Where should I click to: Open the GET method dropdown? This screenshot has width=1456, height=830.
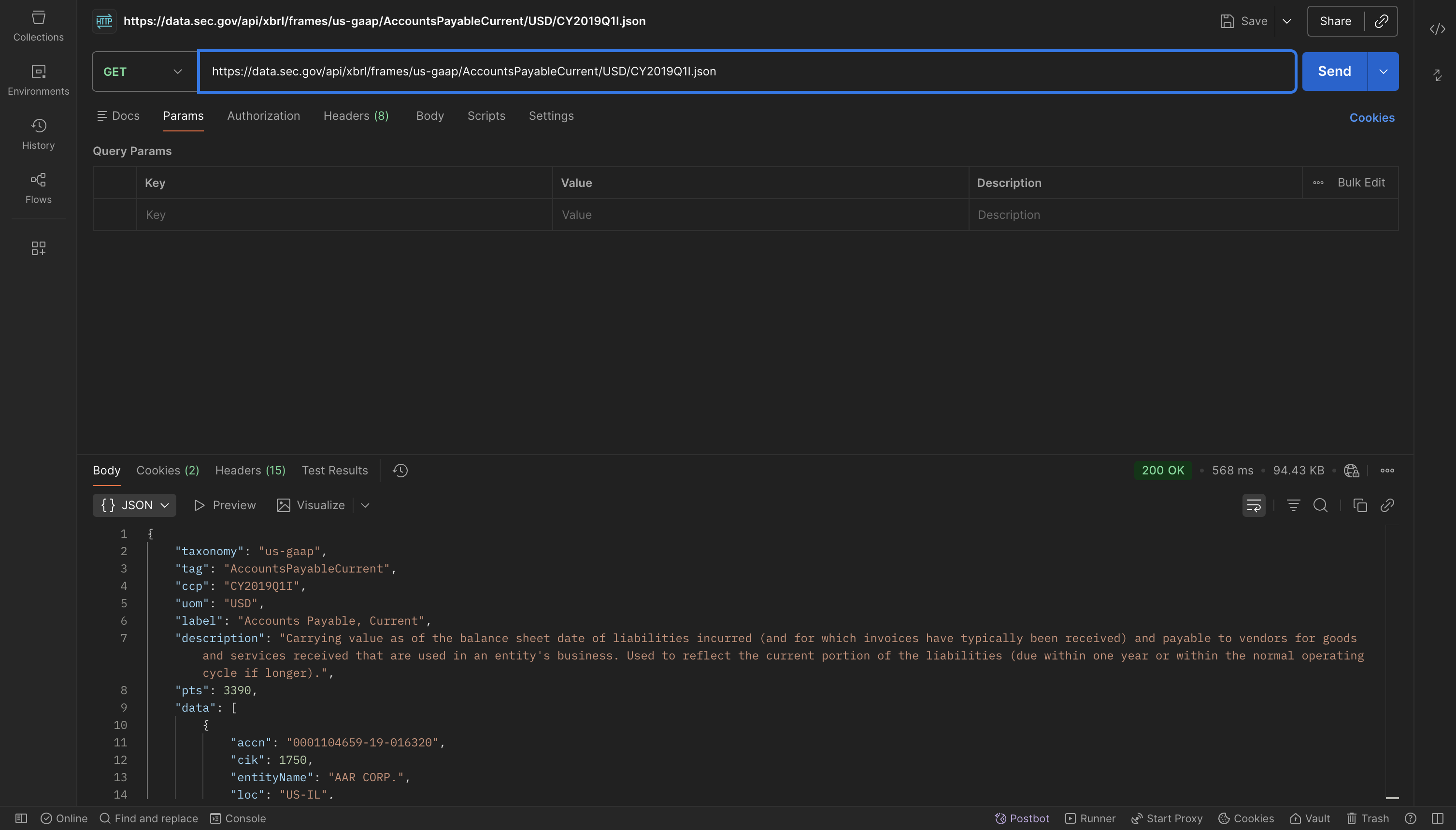(x=144, y=71)
